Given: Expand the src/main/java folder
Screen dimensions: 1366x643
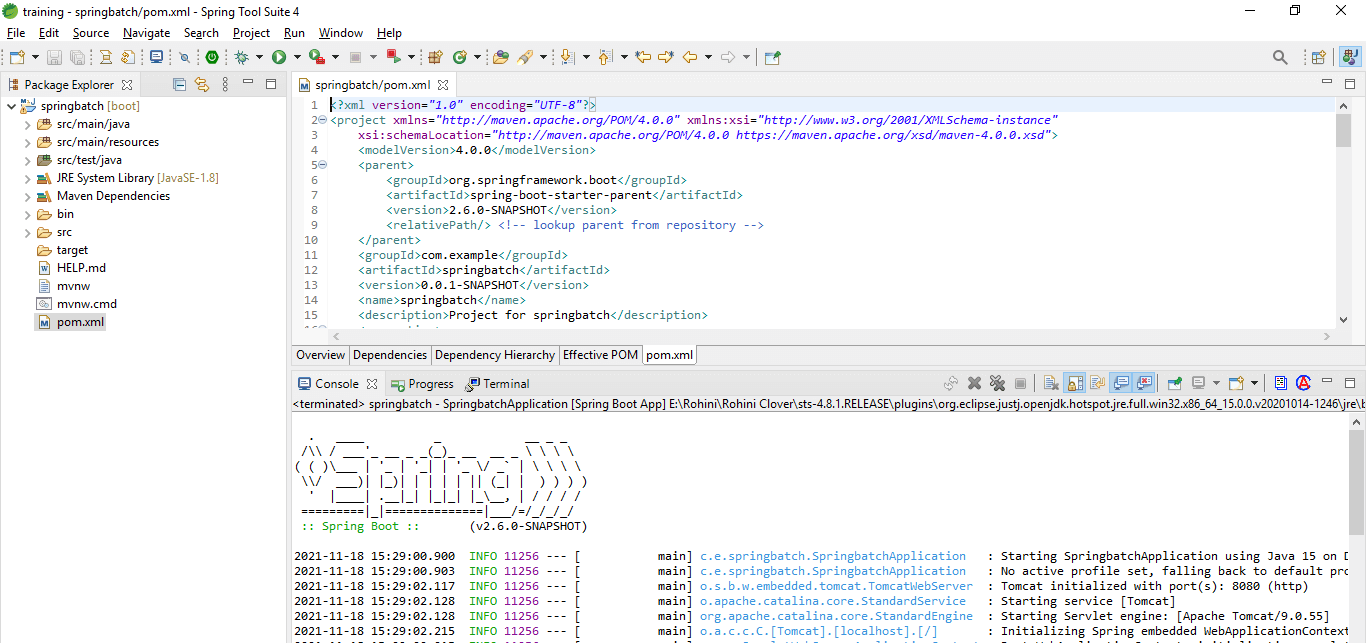Looking at the screenshot, I should [27, 125].
